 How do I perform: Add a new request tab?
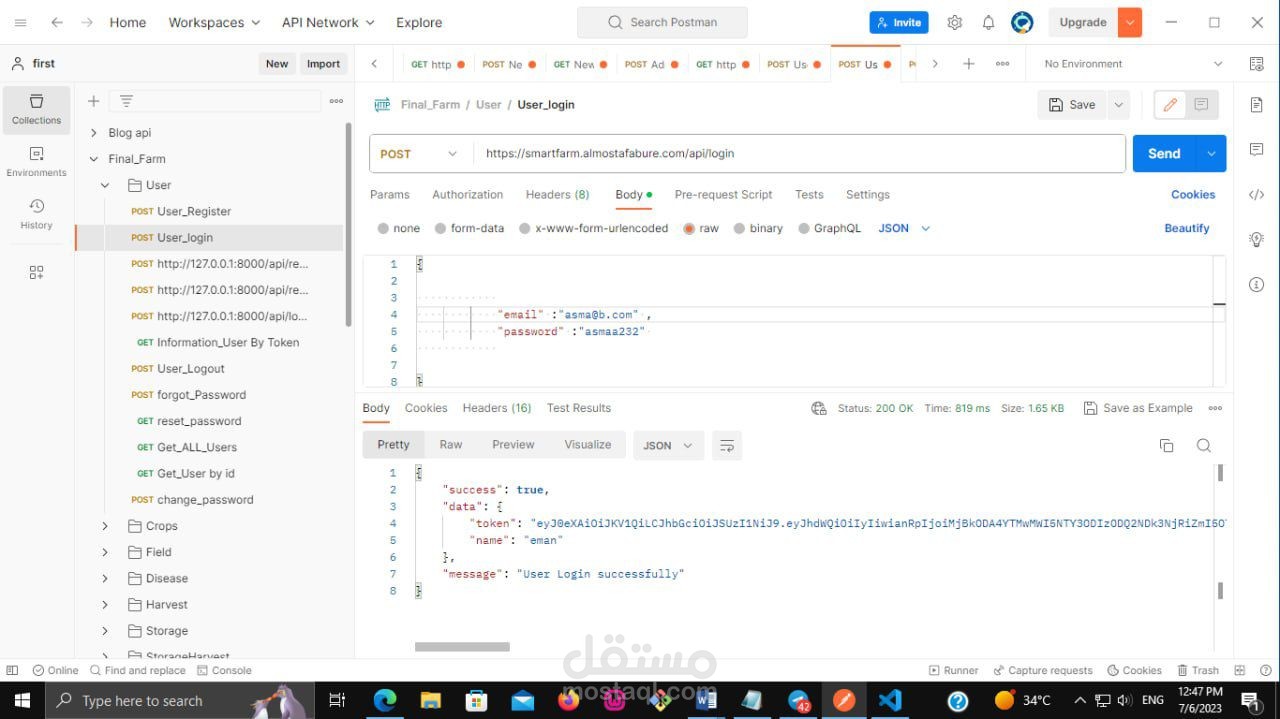coord(968,64)
